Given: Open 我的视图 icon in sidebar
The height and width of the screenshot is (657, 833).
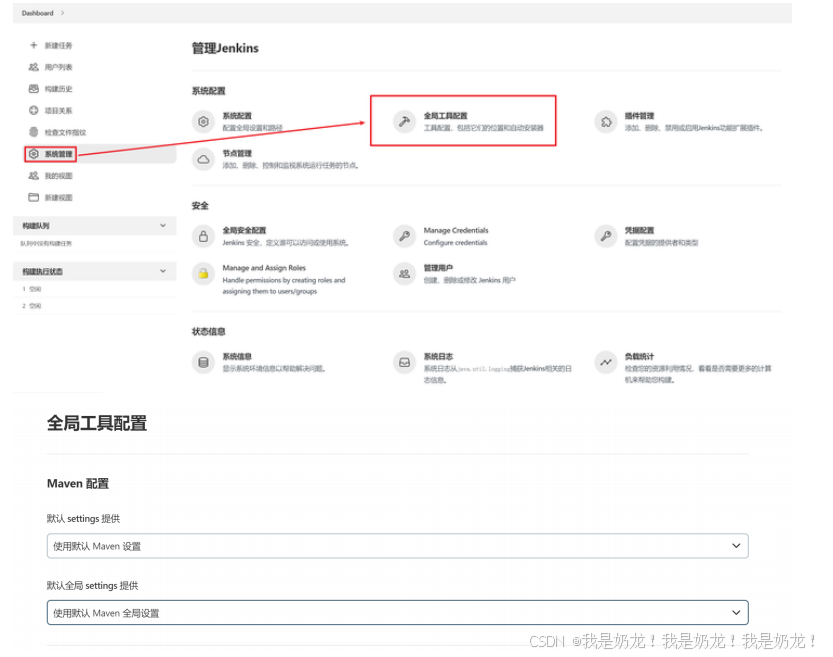Looking at the screenshot, I should click(x=33, y=176).
